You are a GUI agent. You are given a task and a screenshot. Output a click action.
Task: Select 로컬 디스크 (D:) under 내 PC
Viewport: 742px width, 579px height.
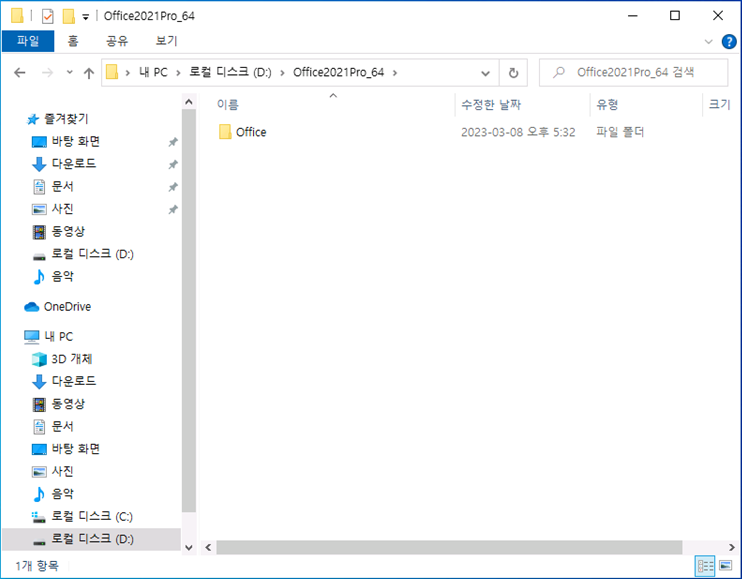pyautogui.click(x=91, y=539)
